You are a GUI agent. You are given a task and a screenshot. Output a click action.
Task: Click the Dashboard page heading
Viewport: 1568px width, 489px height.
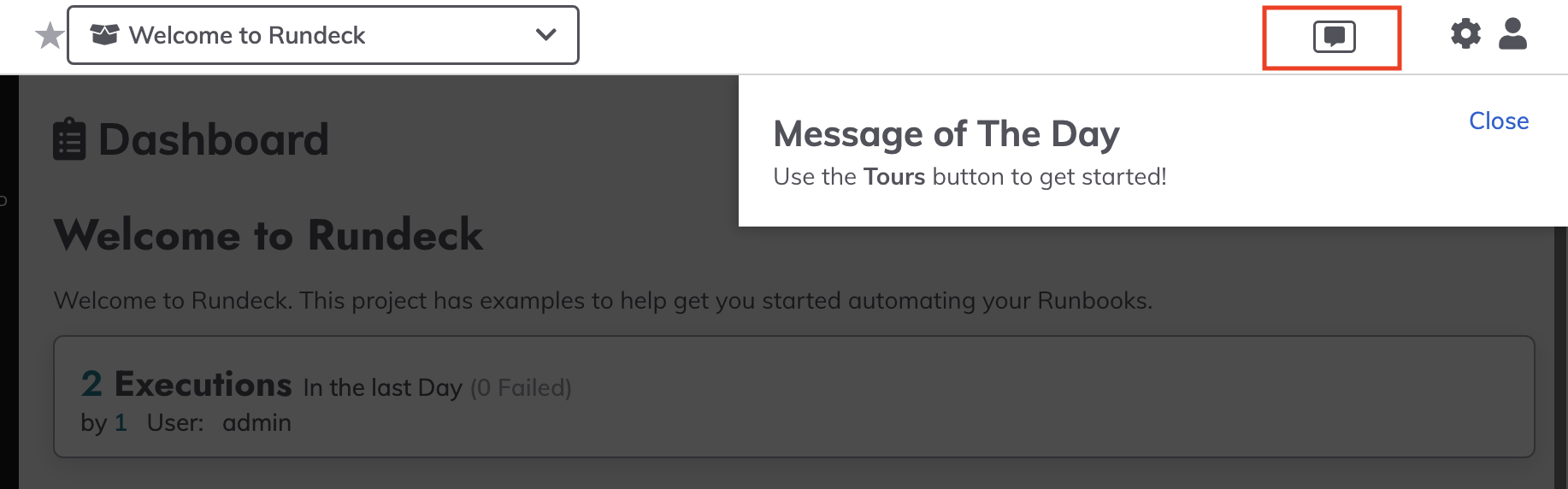click(x=213, y=139)
